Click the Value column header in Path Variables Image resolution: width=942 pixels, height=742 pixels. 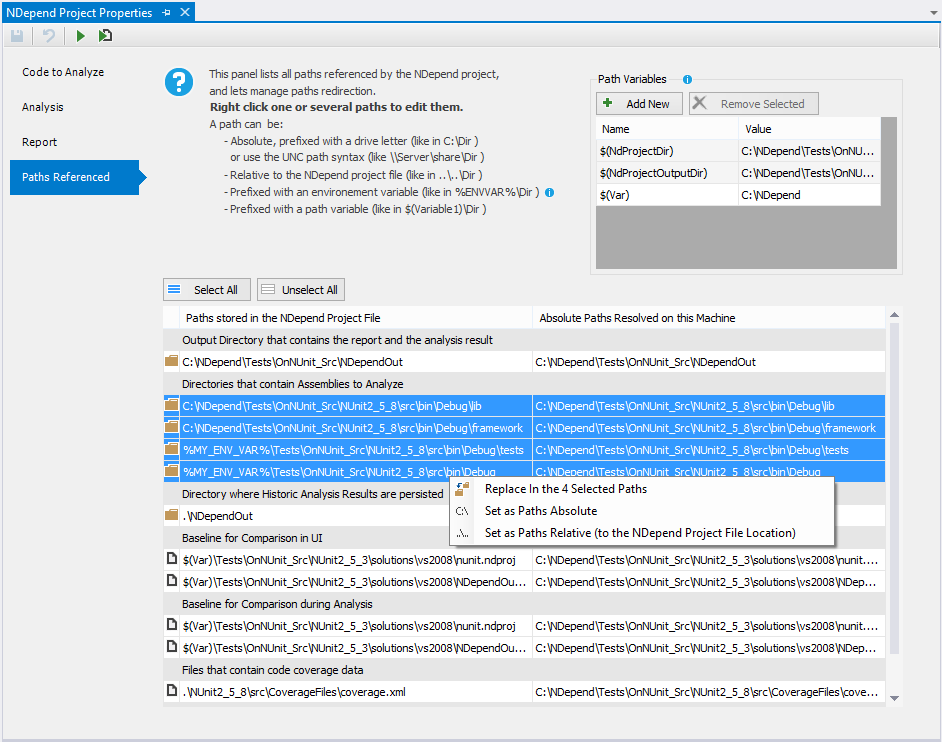pyautogui.click(x=809, y=129)
